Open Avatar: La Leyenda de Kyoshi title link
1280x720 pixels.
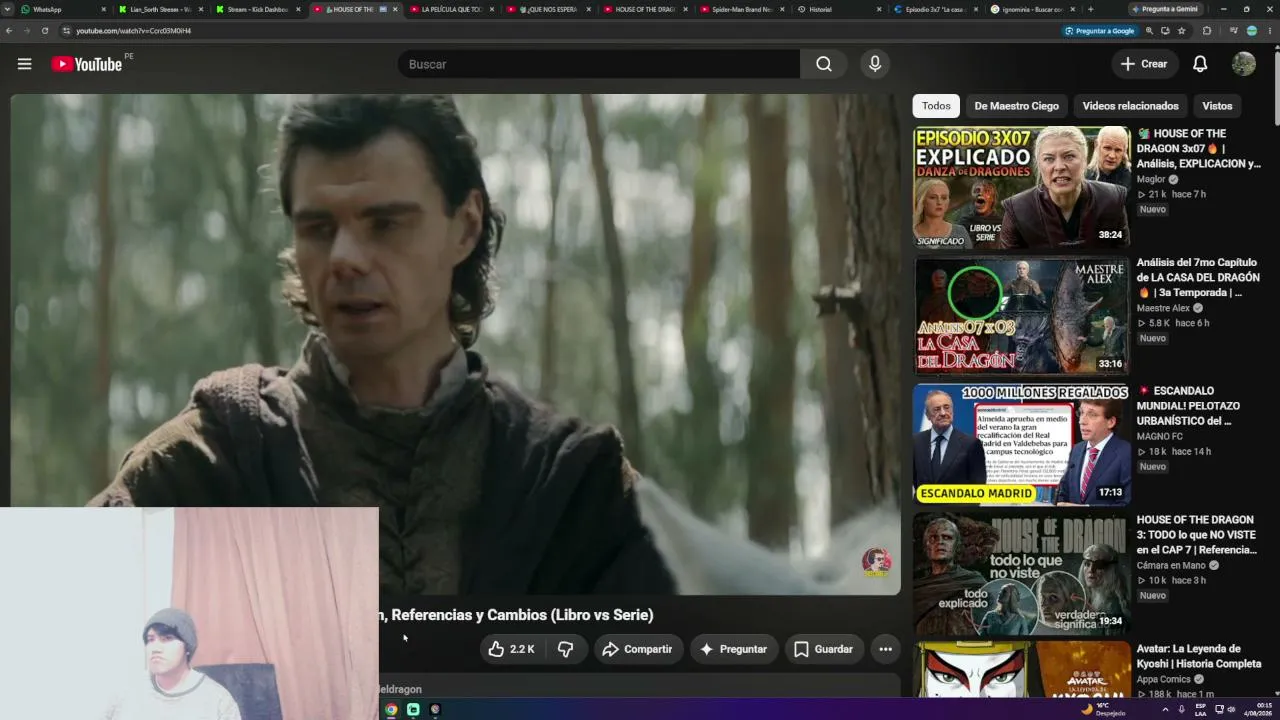pos(1199,656)
